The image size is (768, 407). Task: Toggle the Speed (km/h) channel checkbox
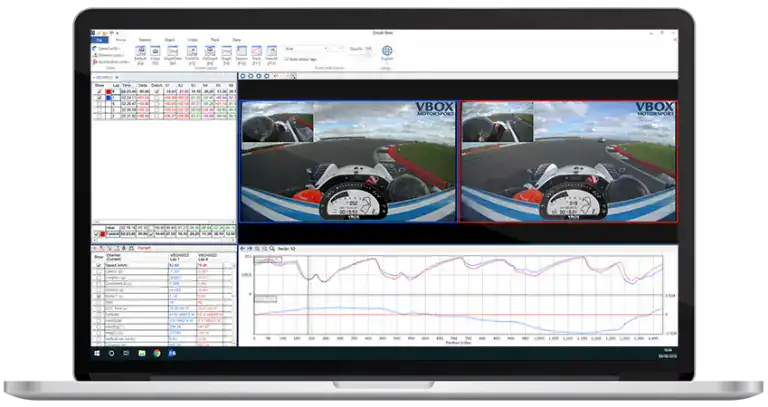point(99,265)
